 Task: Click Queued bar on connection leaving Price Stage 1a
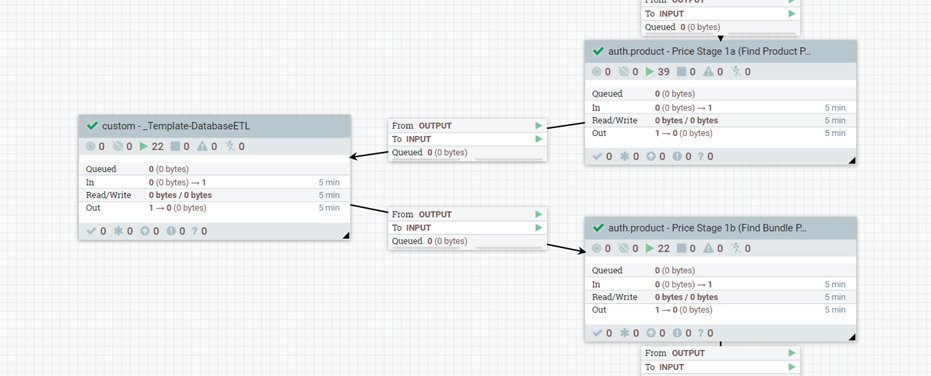tap(467, 153)
